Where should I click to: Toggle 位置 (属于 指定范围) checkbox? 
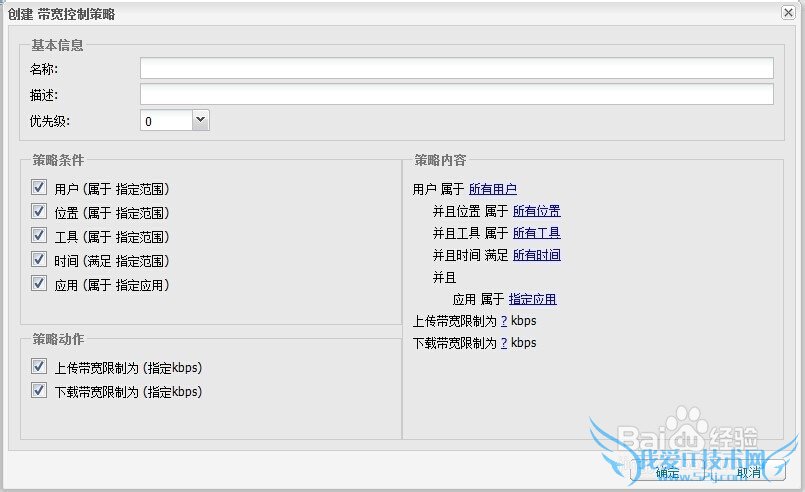39,212
